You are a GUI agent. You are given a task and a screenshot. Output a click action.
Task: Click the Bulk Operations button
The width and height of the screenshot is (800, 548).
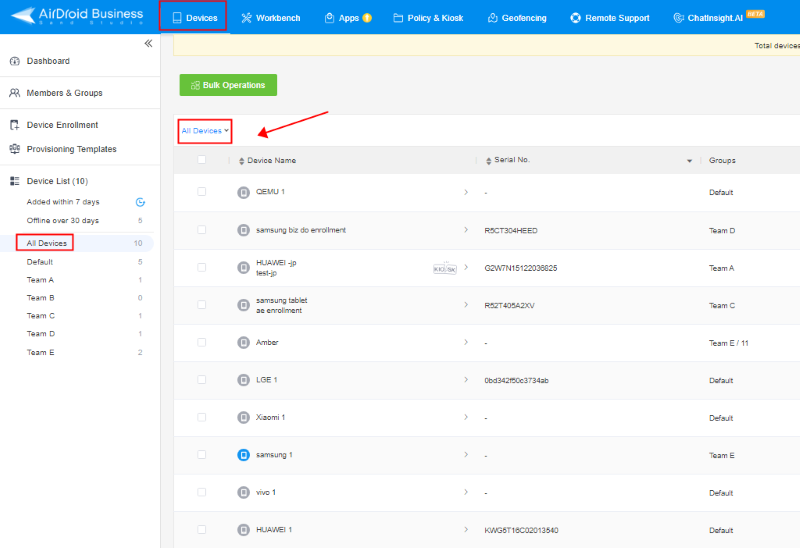(x=228, y=85)
